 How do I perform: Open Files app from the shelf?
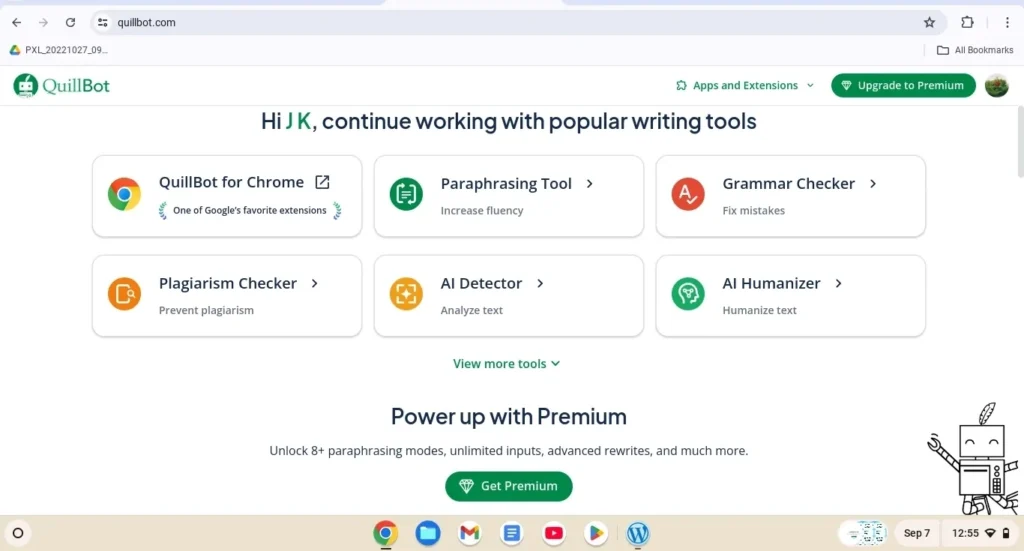[x=428, y=533]
